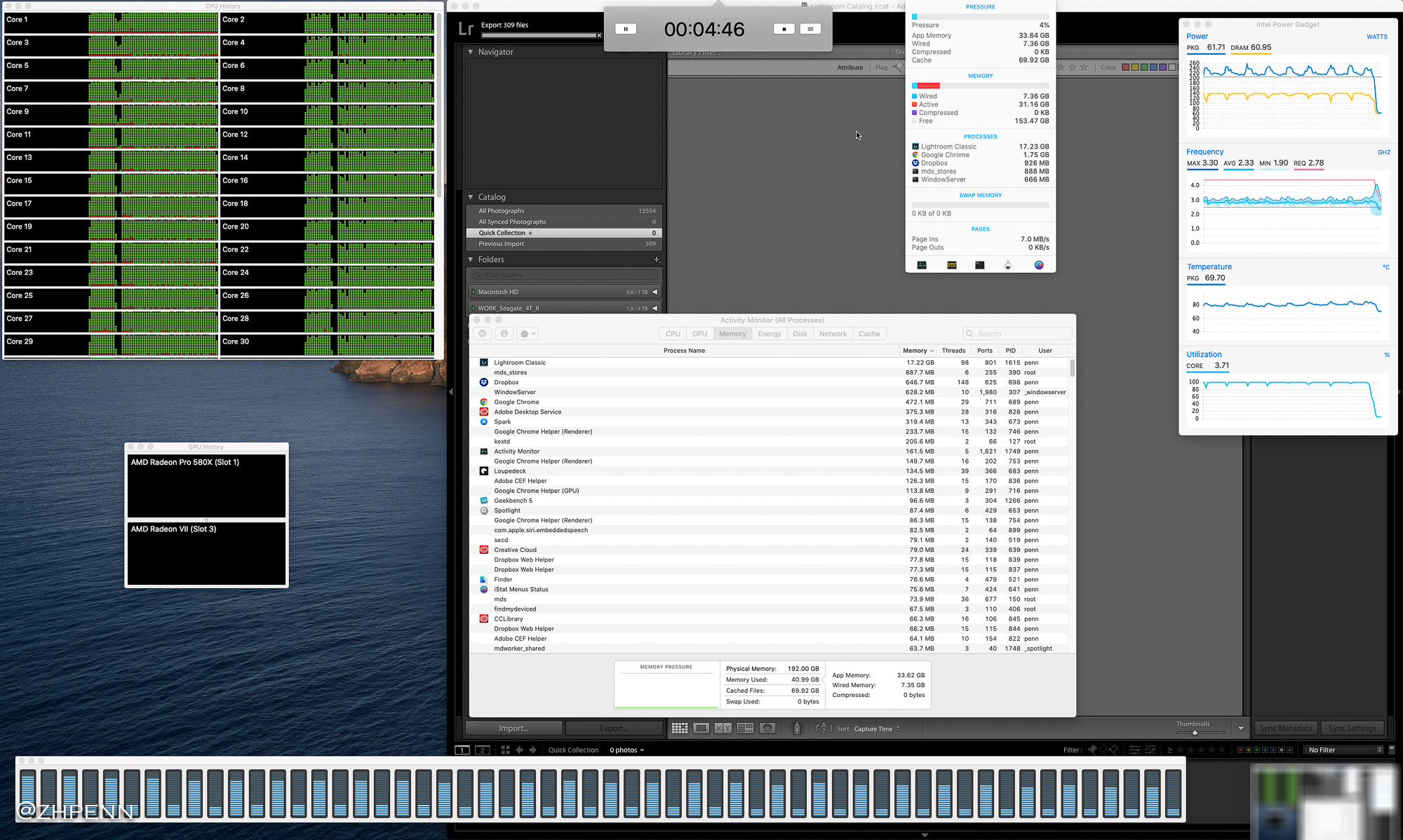The width and height of the screenshot is (1403, 840).
Task: Go forward in Lightroom filmstrip
Action: (532, 750)
